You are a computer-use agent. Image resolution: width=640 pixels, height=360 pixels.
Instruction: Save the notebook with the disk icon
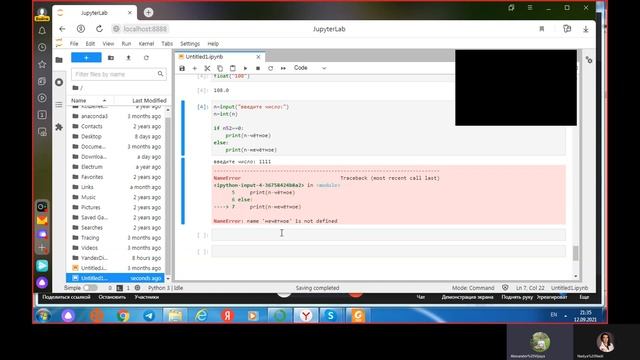pyautogui.click(x=182, y=68)
